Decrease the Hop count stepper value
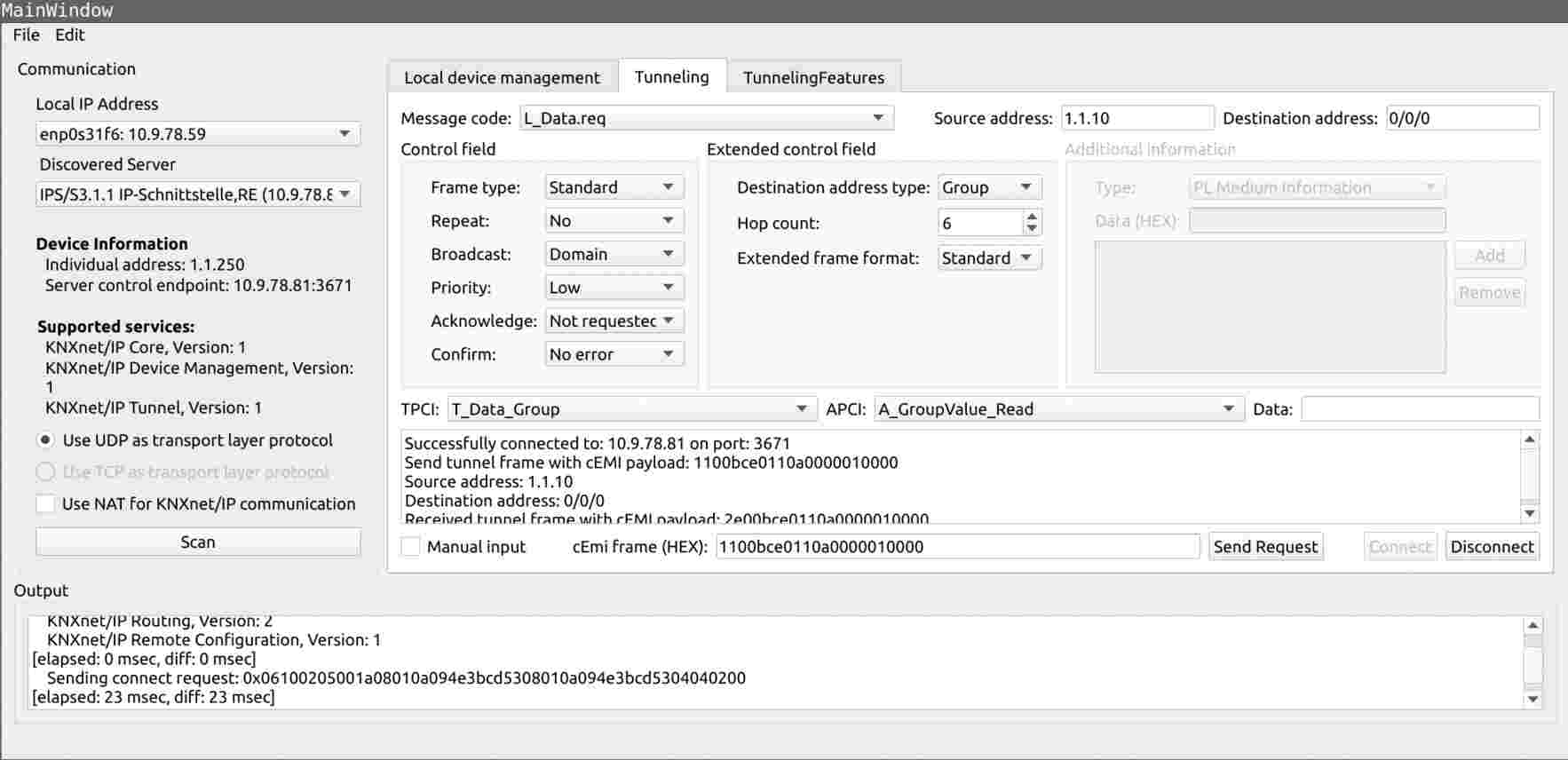This screenshot has width=1568, height=760. click(x=1032, y=229)
